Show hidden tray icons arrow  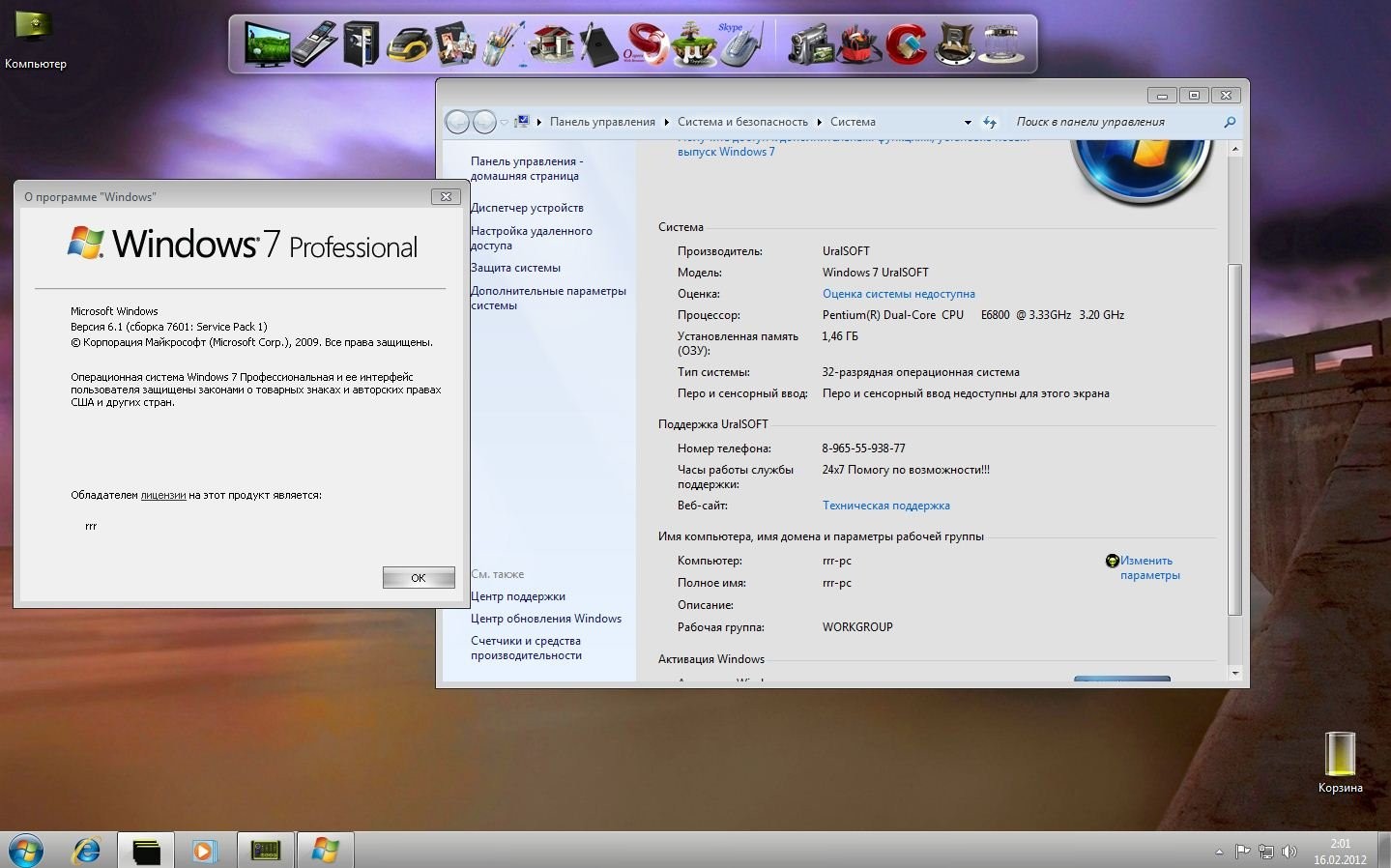[x=1219, y=852]
